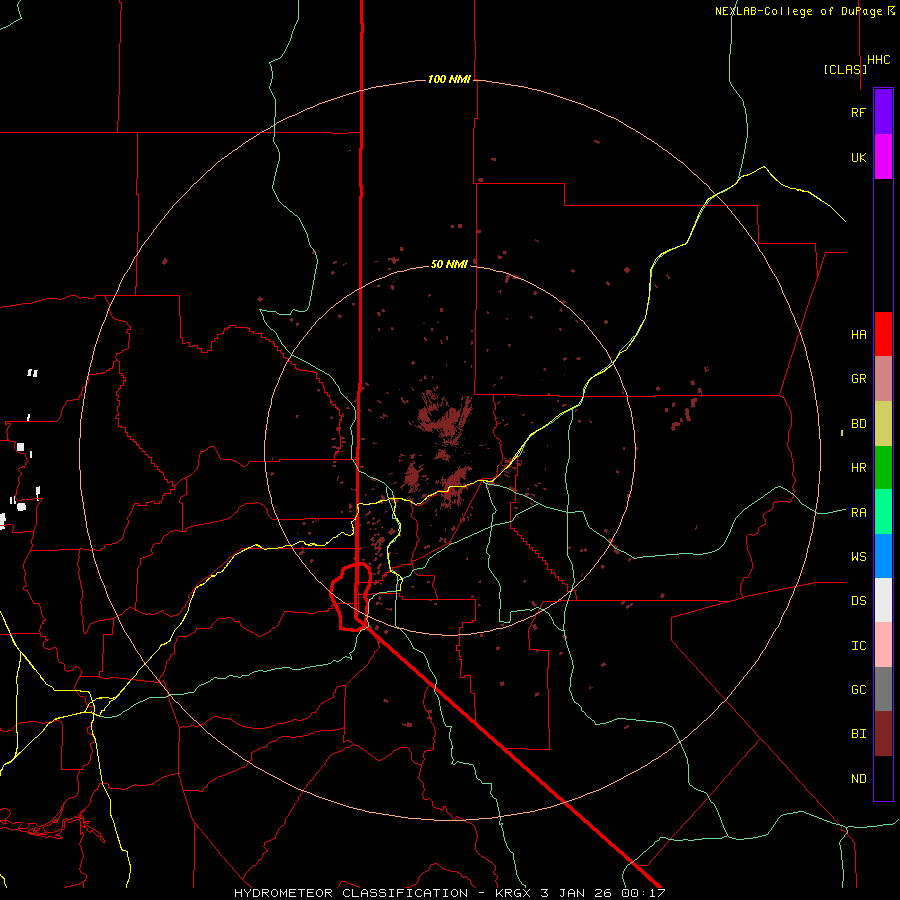
Task: Click the [CLAS] units label
Action: pyautogui.click(x=845, y=69)
